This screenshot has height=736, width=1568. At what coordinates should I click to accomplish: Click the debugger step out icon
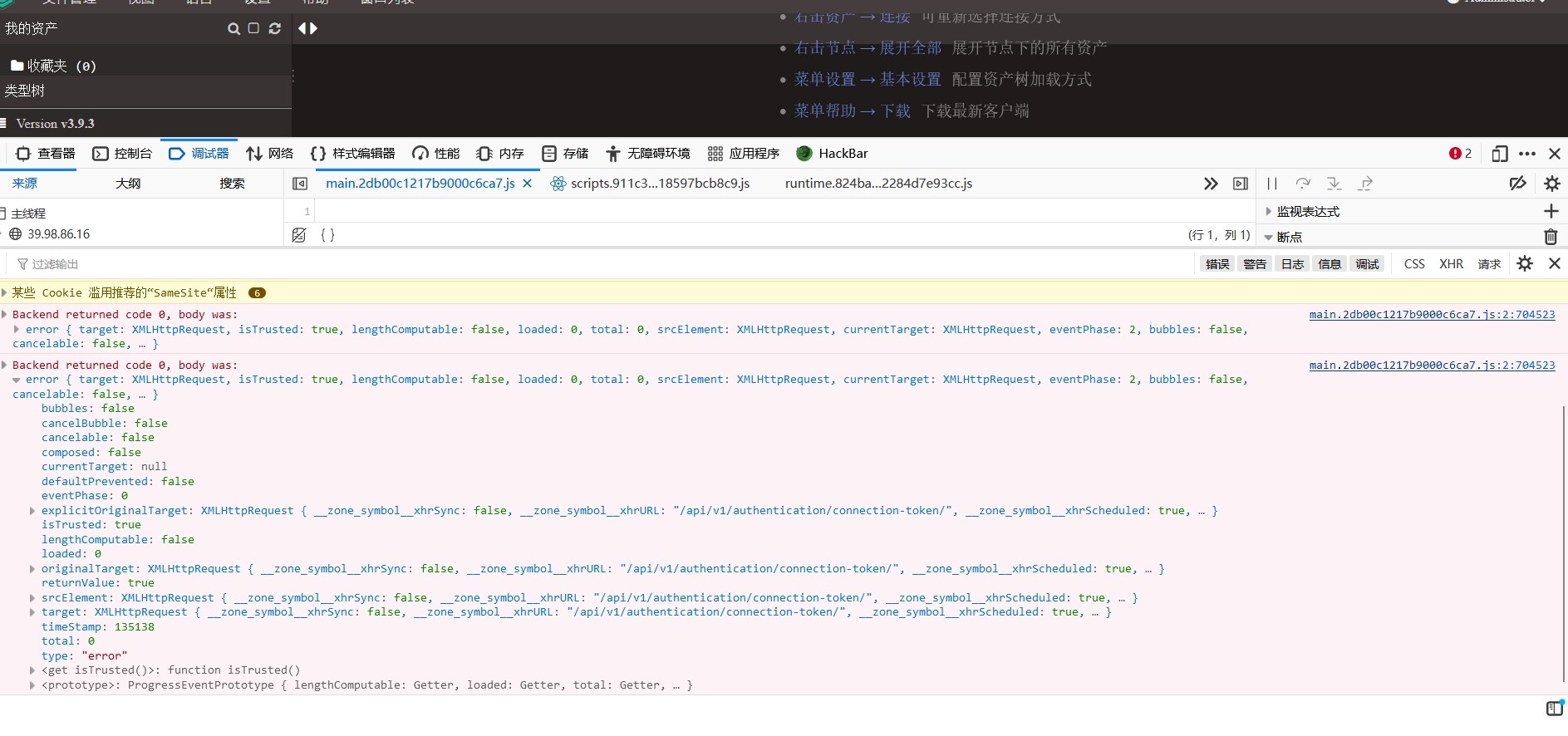pos(1365,184)
